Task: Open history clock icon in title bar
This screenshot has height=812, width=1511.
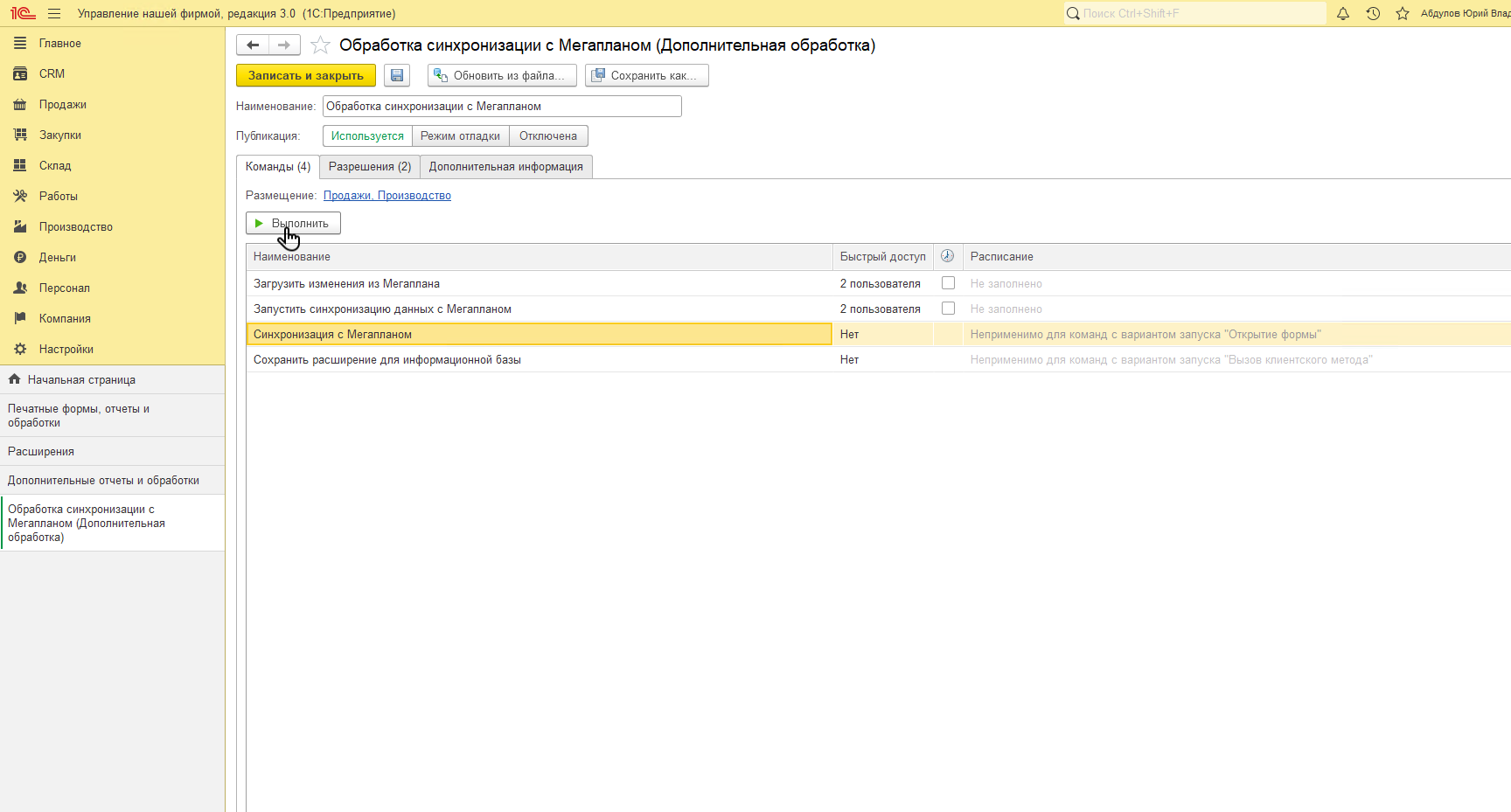Action: [x=1373, y=13]
